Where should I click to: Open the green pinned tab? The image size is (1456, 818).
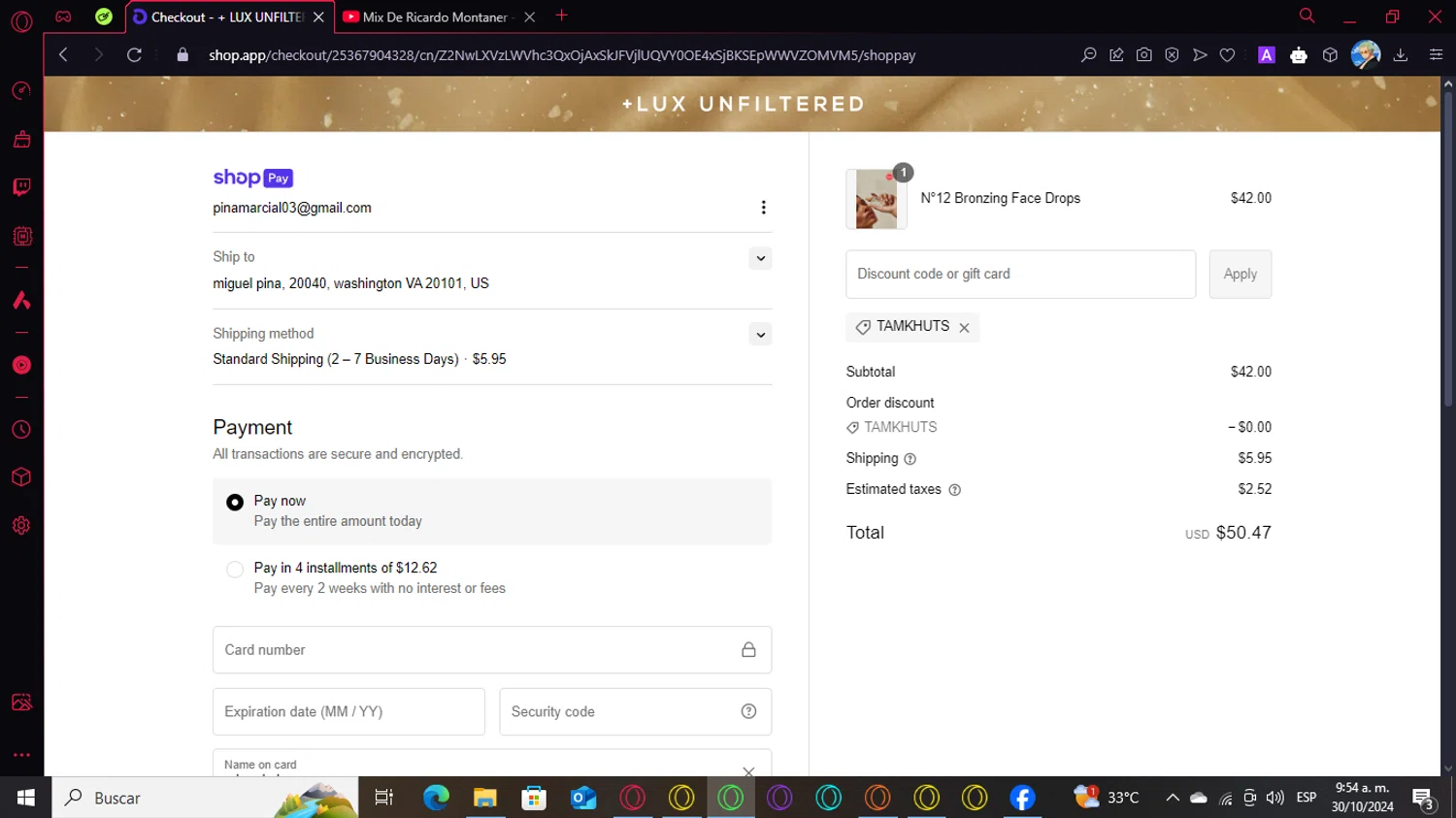104,16
